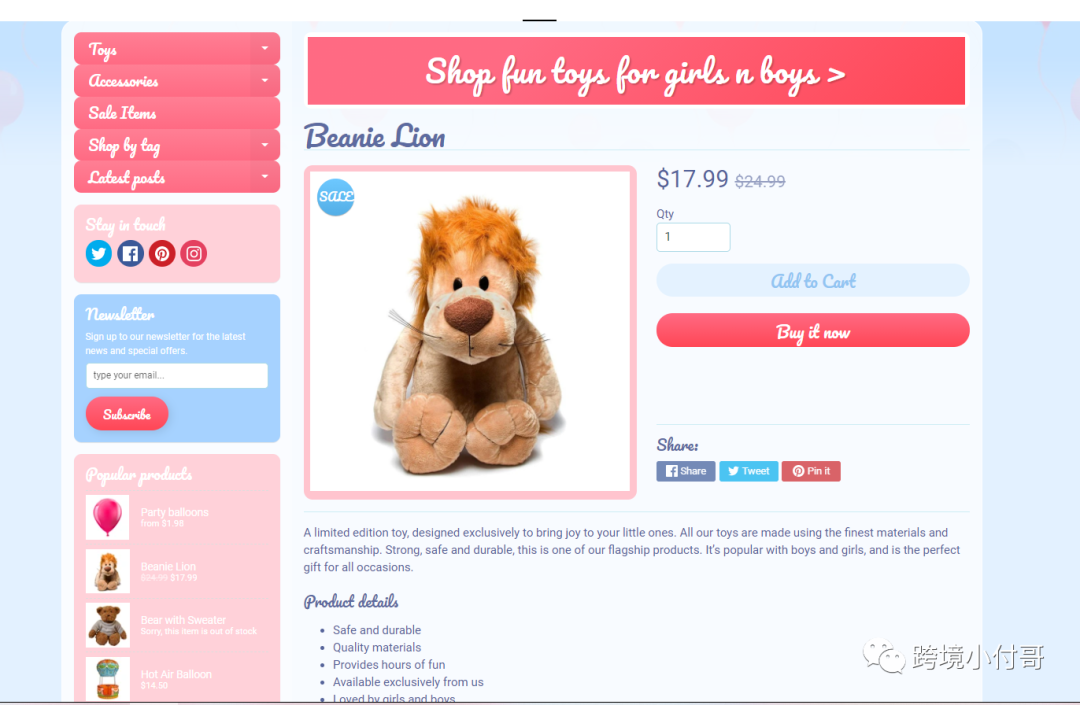The width and height of the screenshot is (1080, 705).
Task: Open the Sale Items menu entry
Action: 177,113
